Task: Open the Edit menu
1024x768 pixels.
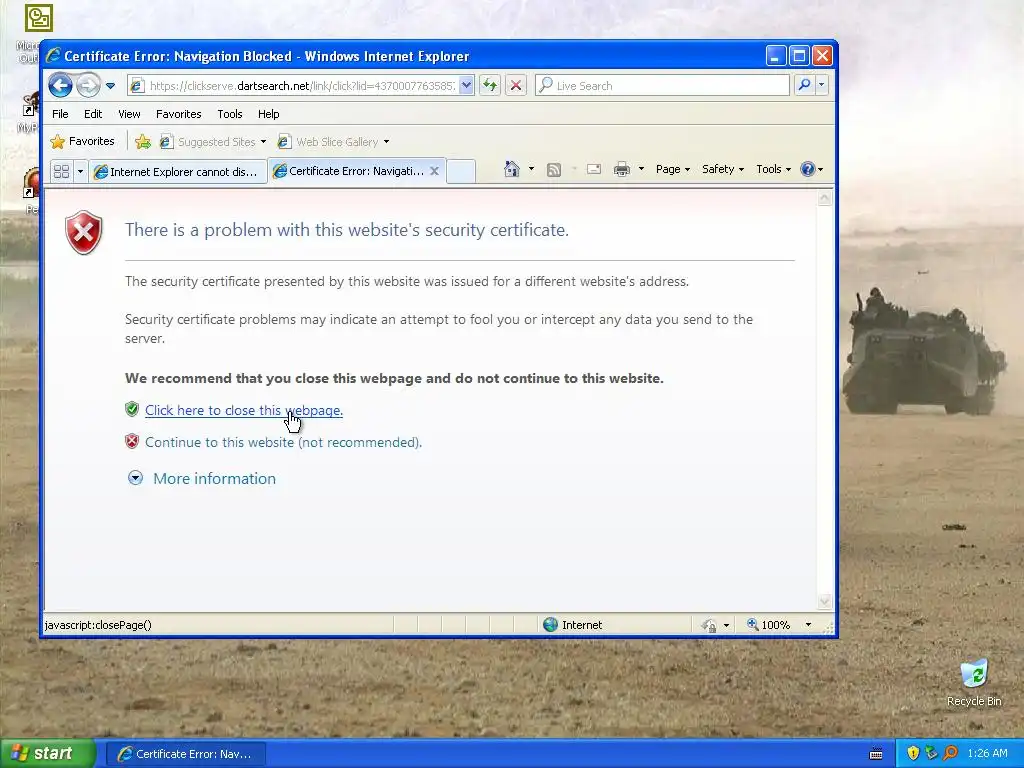Action: tap(93, 114)
